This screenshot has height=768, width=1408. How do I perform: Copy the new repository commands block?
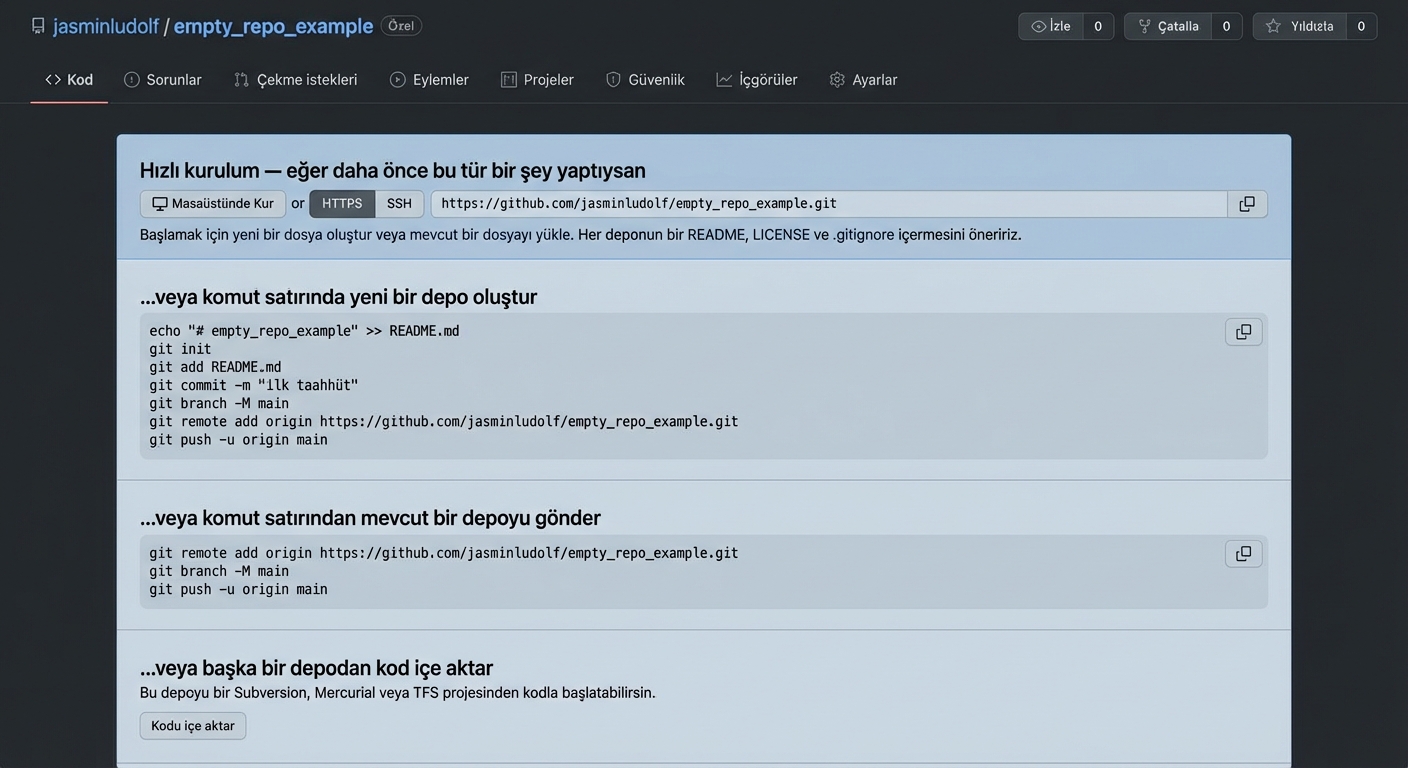1243,332
